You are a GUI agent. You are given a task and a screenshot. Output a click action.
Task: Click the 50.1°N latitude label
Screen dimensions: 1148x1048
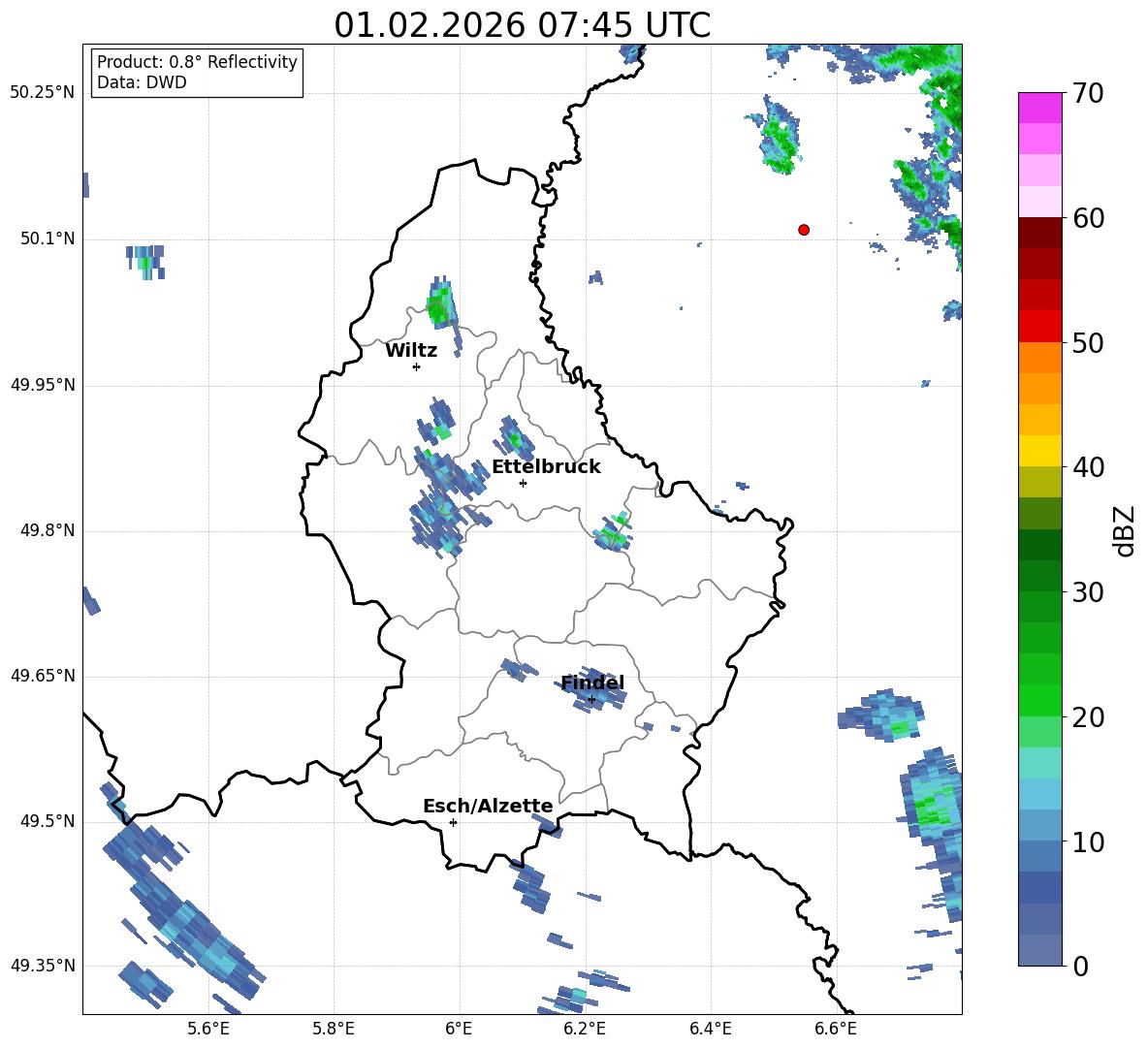pyautogui.click(x=47, y=239)
